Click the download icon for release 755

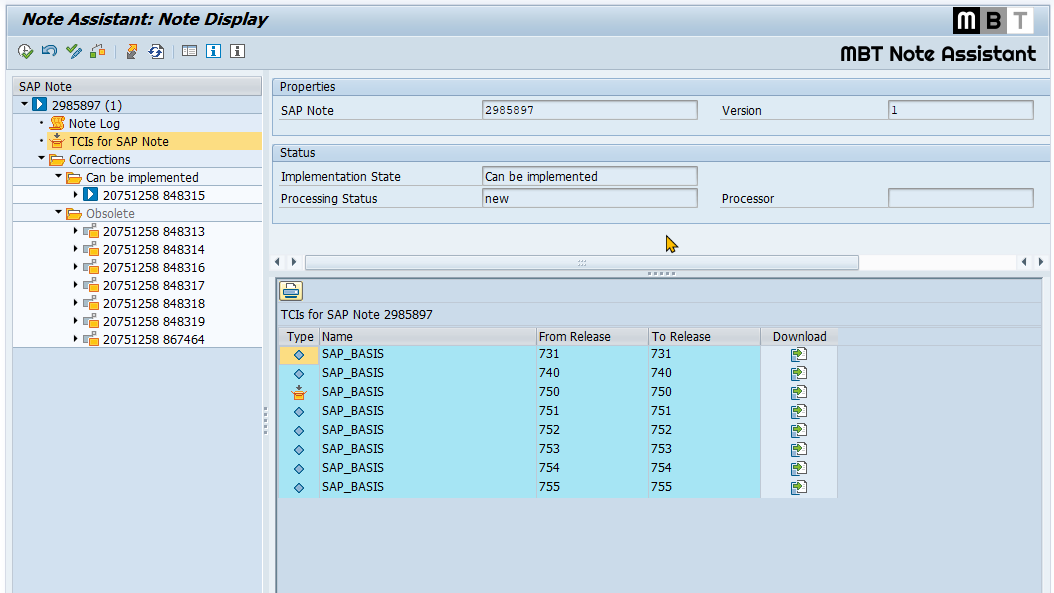[x=798, y=487]
